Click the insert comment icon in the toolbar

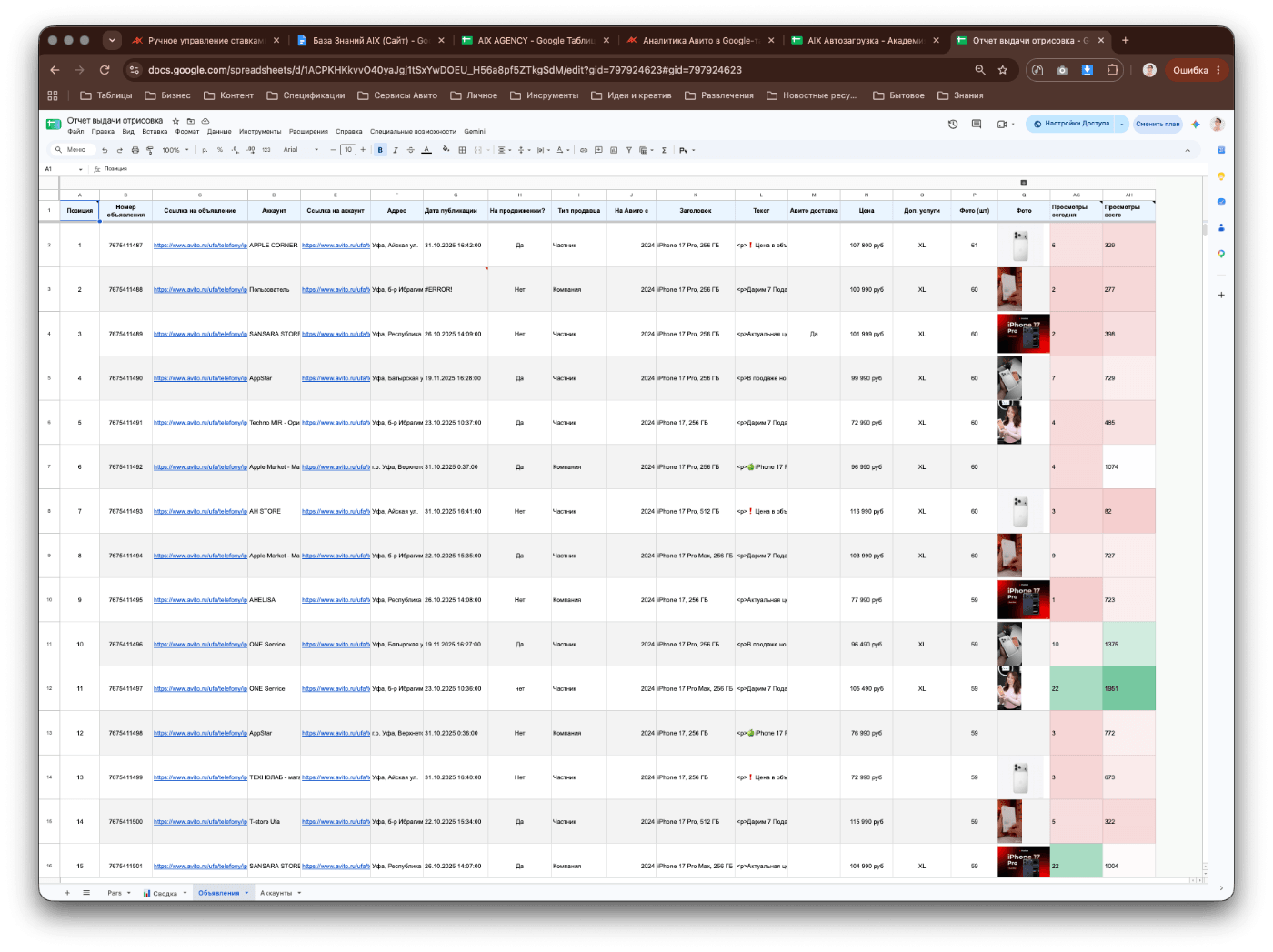(x=598, y=150)
